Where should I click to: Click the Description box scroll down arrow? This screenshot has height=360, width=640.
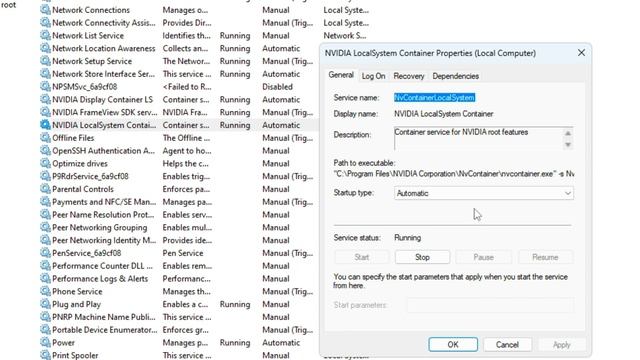[568, 144]
